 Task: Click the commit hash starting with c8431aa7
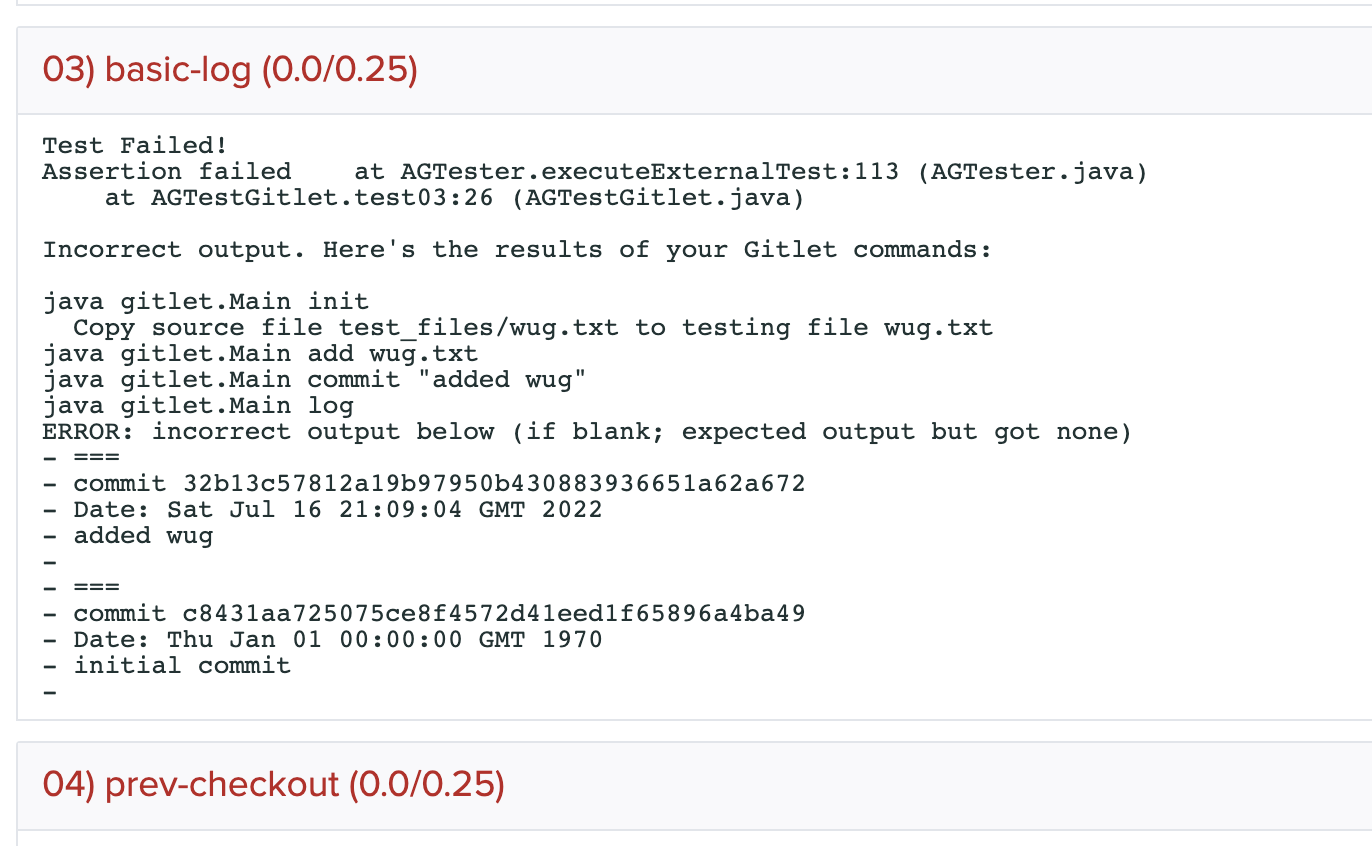point(494,613)
